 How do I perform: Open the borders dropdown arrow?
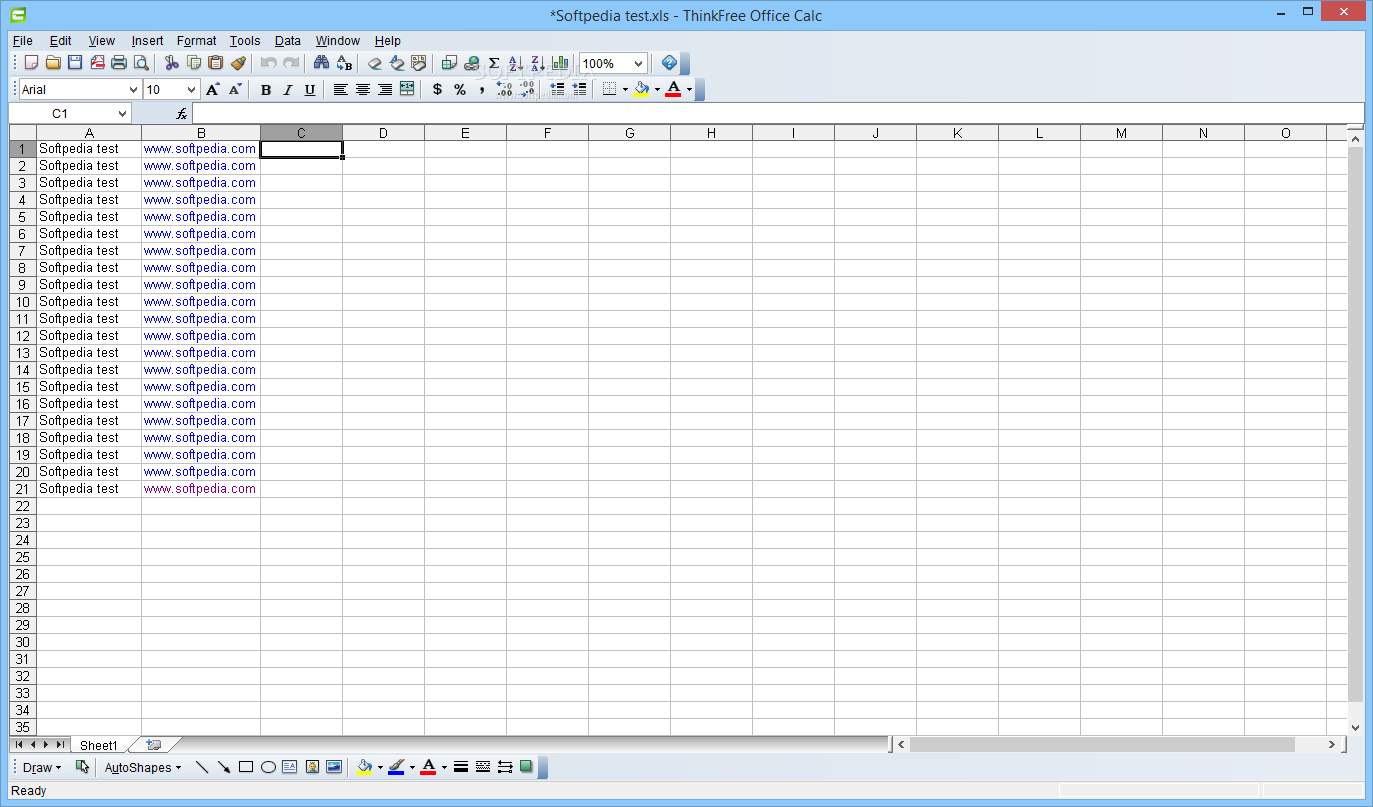pyautogui.click(x=625, y=89)
